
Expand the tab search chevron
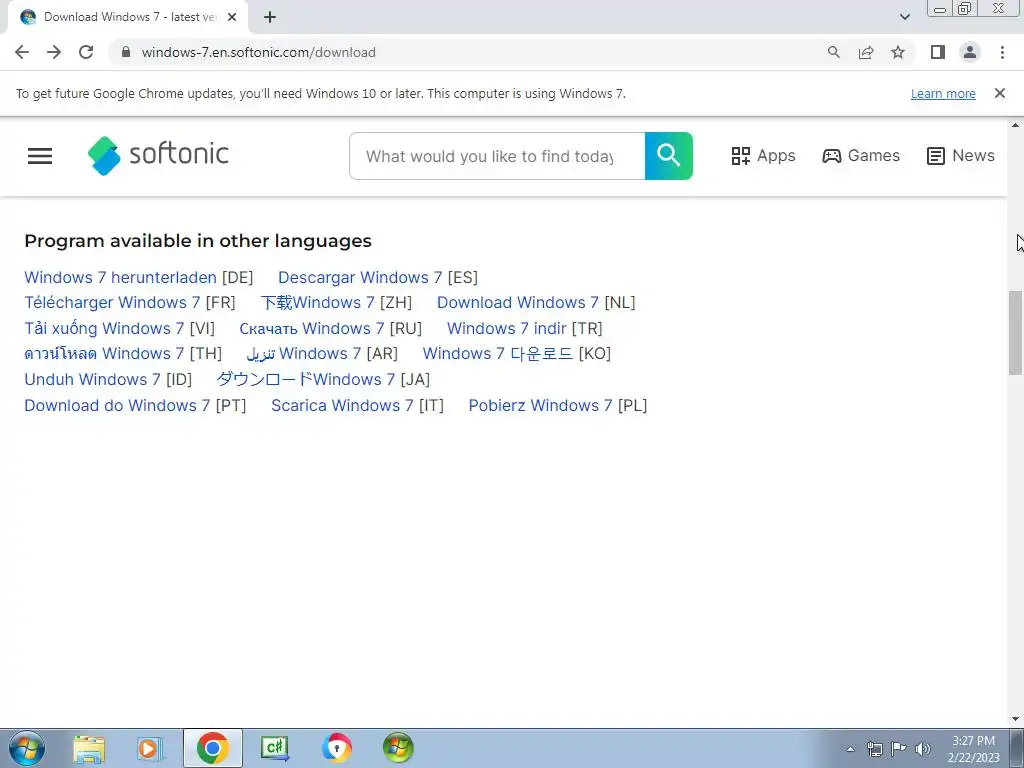(904, 17)
